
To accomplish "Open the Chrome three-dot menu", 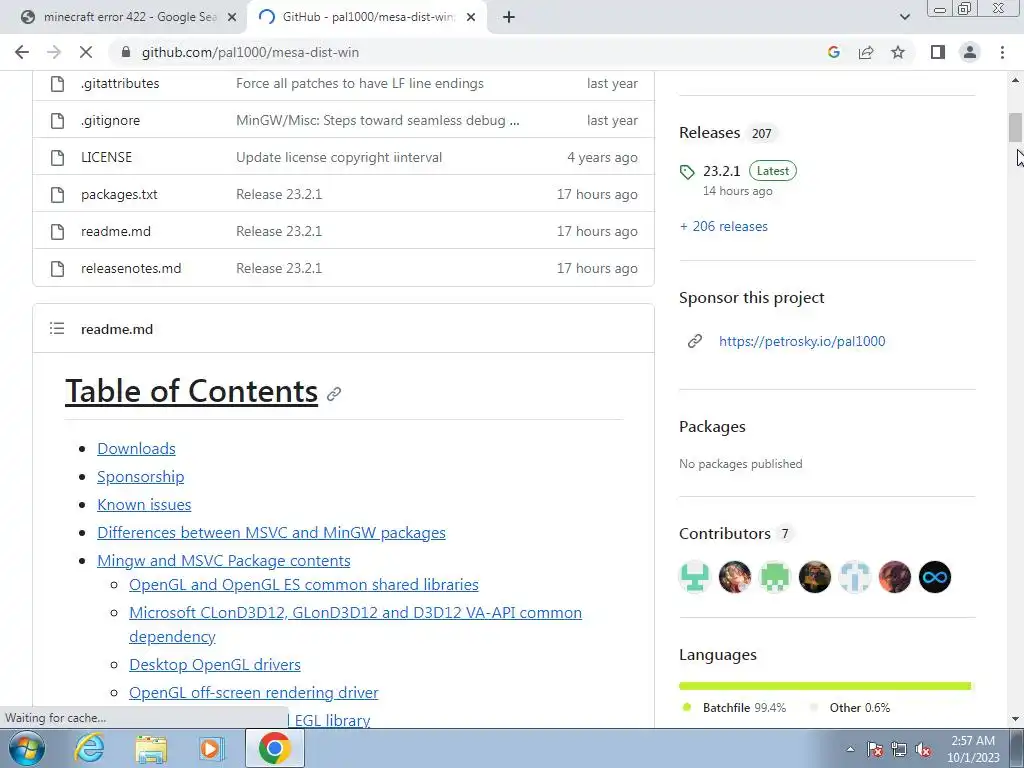I will (1002, 52).
